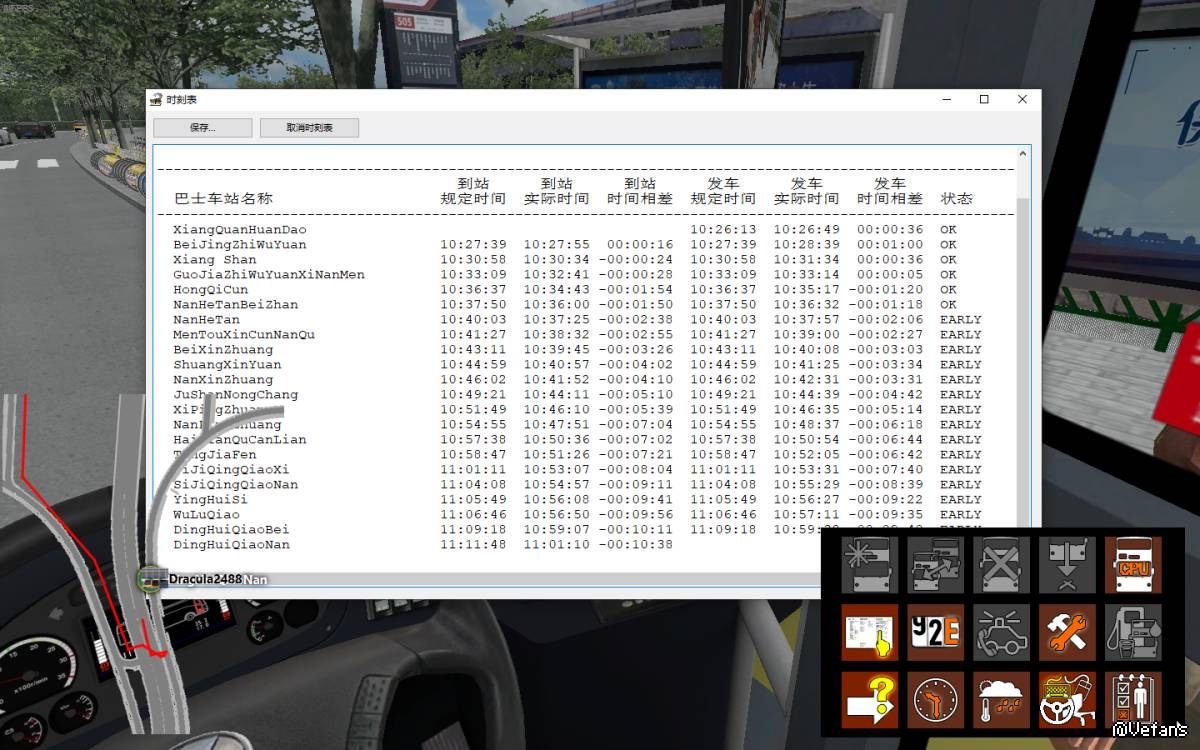Click the arrow with question mark icon
This screenshot has width=1200, height=750.
pyautogui.click(x=869, y=699)
